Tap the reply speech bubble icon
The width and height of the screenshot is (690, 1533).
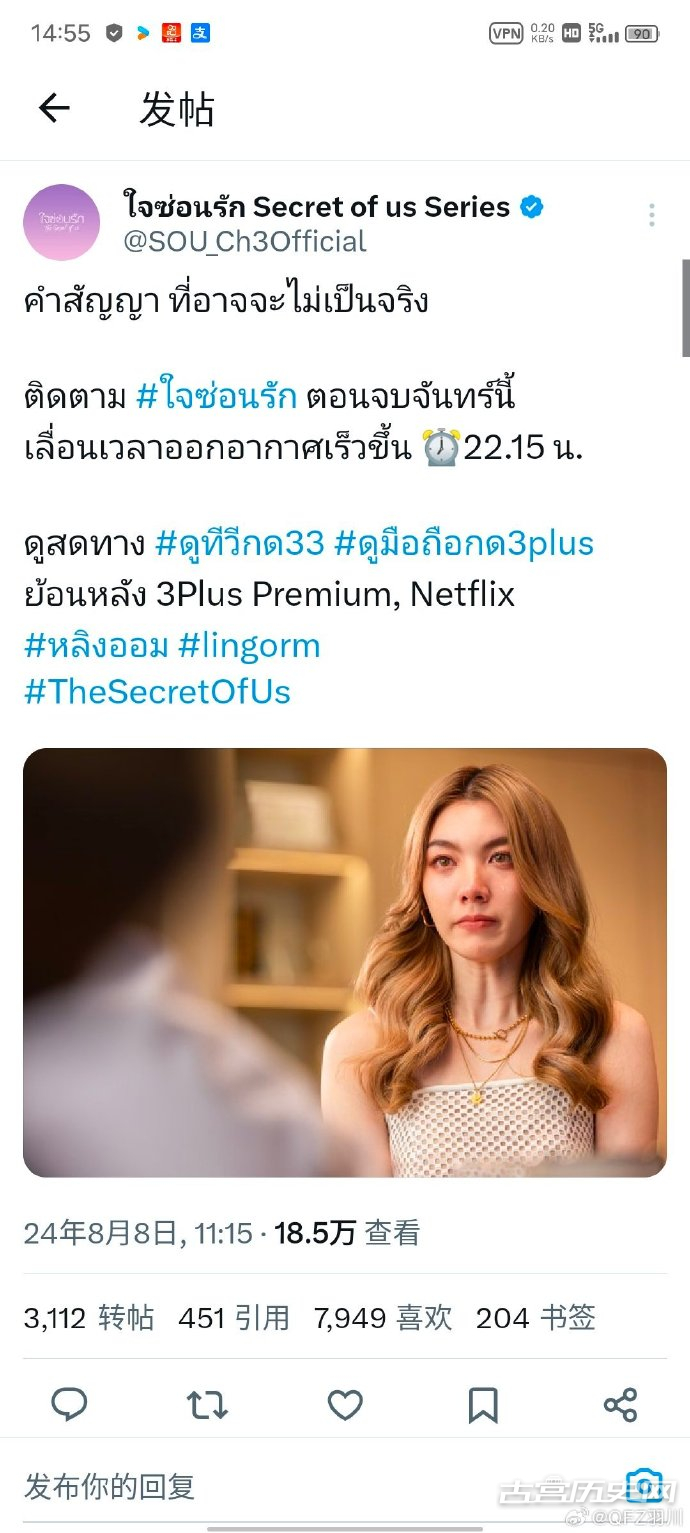(69, 1405)
